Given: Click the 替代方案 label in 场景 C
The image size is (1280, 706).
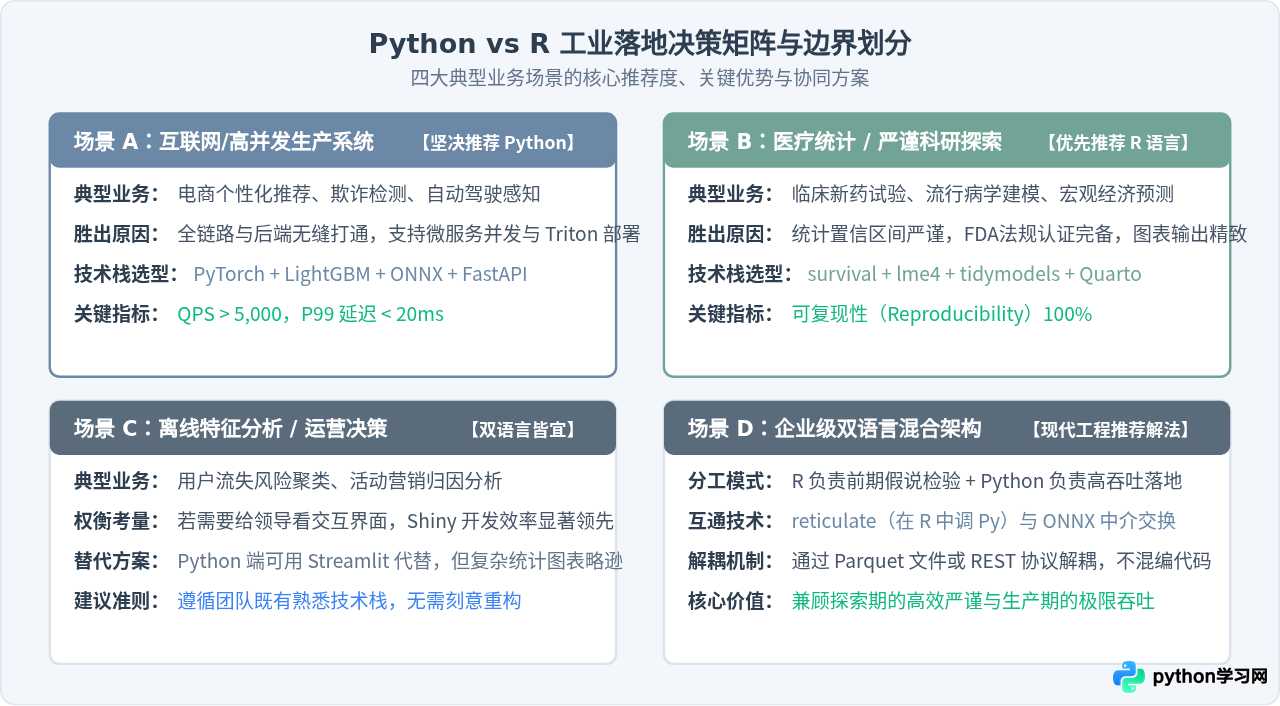Looking at the screenshot, I should 116,561.
